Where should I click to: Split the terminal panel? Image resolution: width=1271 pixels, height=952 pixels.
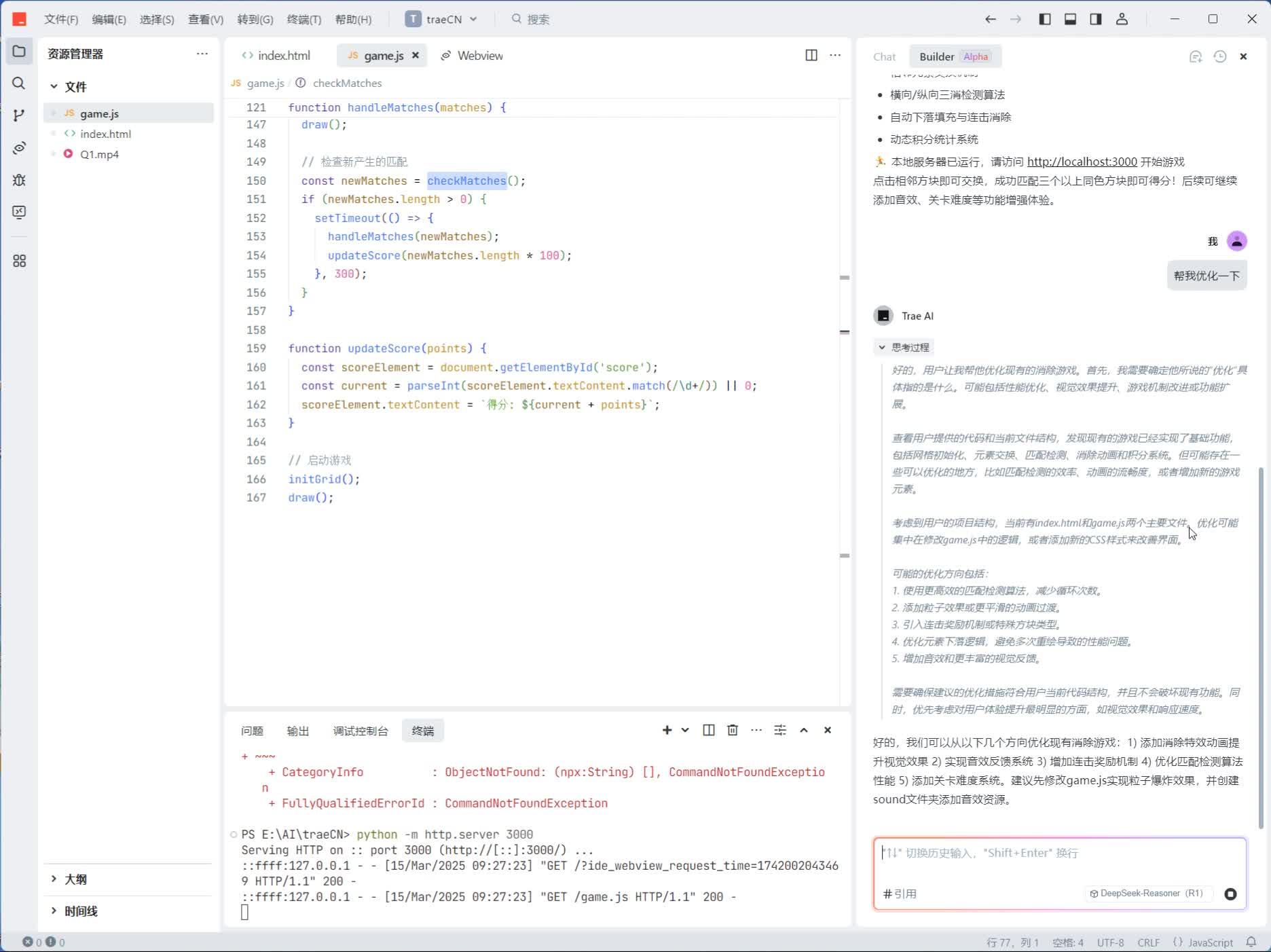708,730
